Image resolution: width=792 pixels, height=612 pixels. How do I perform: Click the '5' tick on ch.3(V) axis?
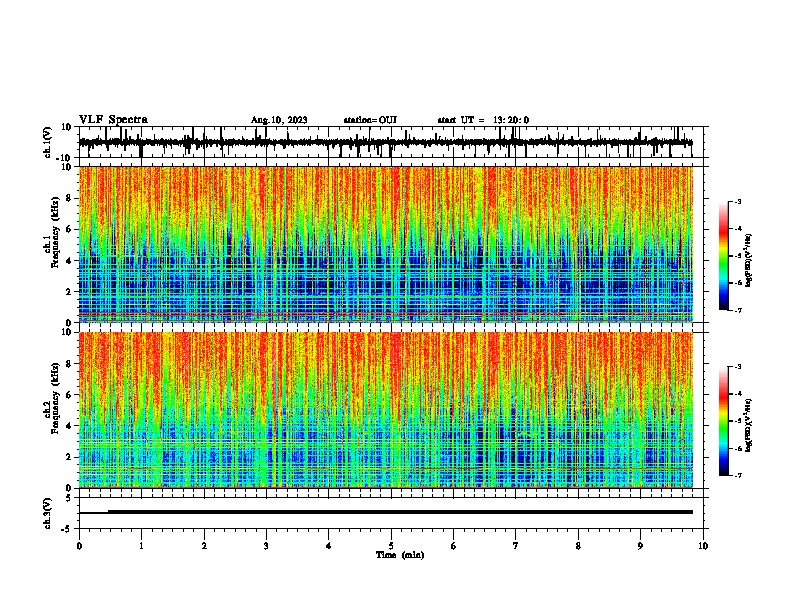(70, 498)
